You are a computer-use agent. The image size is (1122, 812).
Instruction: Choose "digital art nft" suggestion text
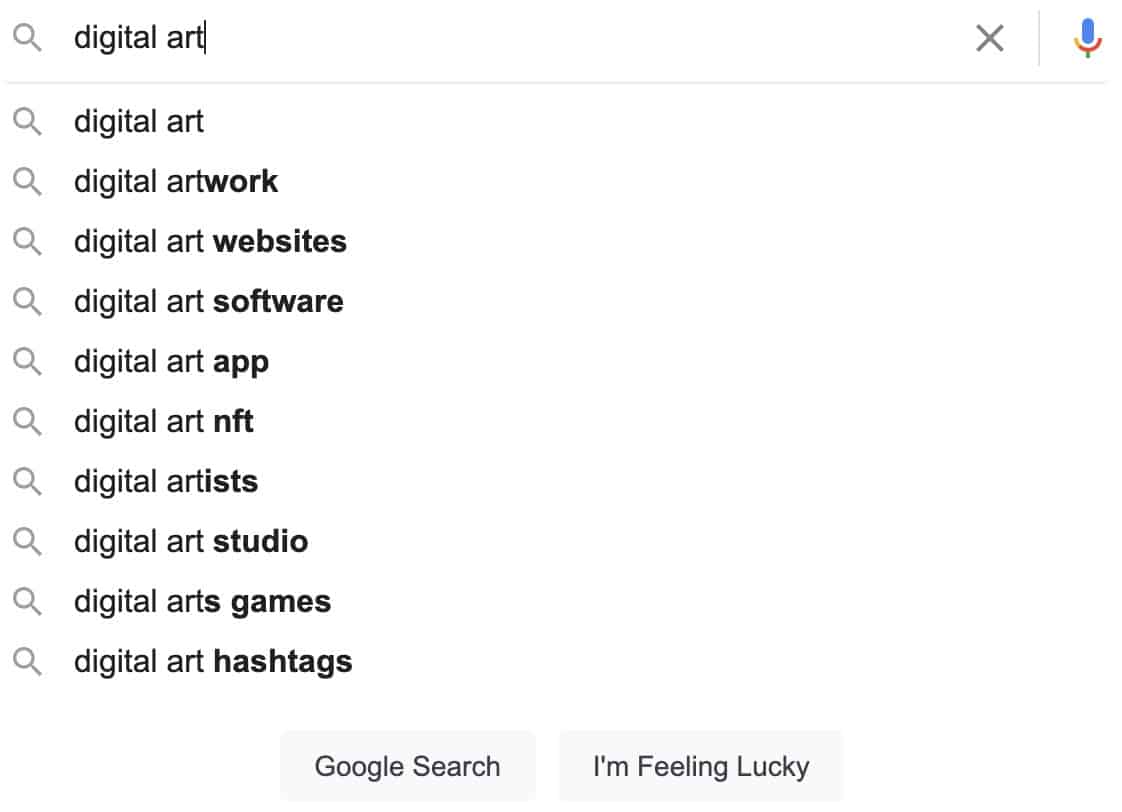(x=164, y=422)
